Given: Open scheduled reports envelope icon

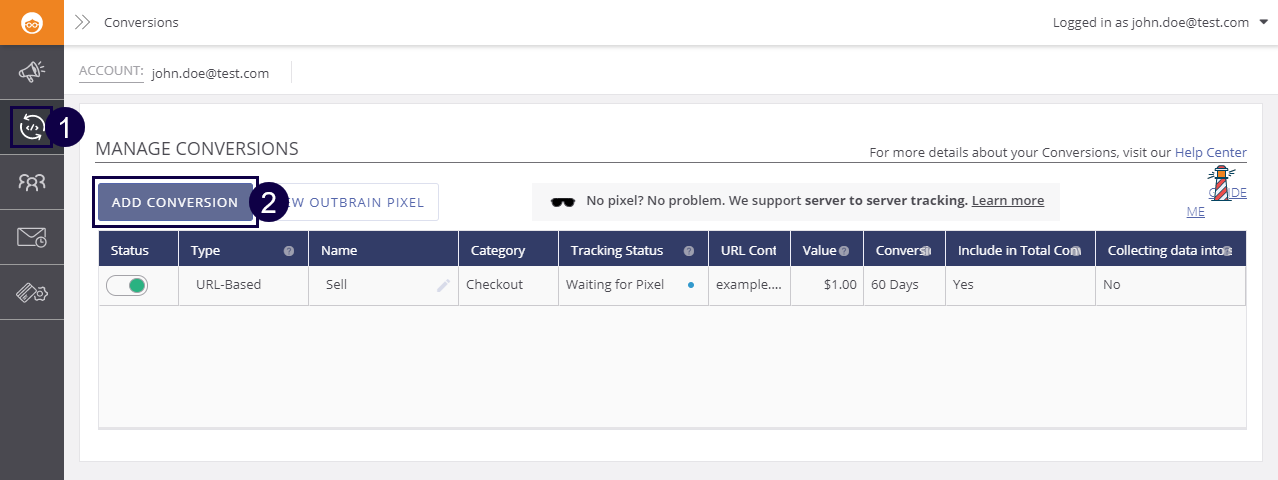Looking at the screenshot, I should pos(32,237).
